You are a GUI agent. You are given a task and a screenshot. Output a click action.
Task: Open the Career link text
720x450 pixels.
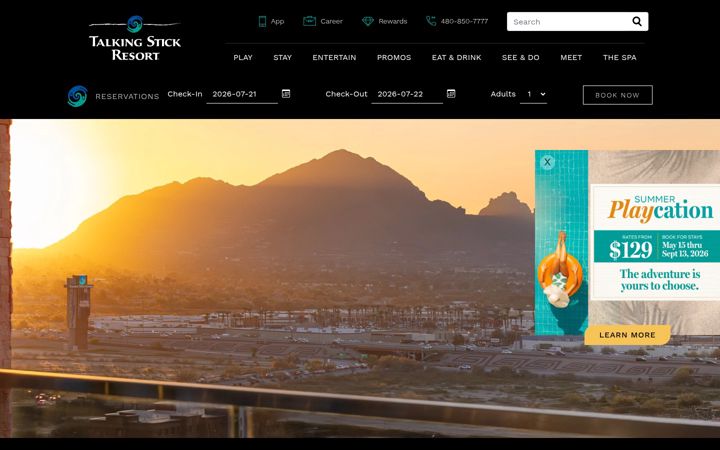[x=332, y=22]
